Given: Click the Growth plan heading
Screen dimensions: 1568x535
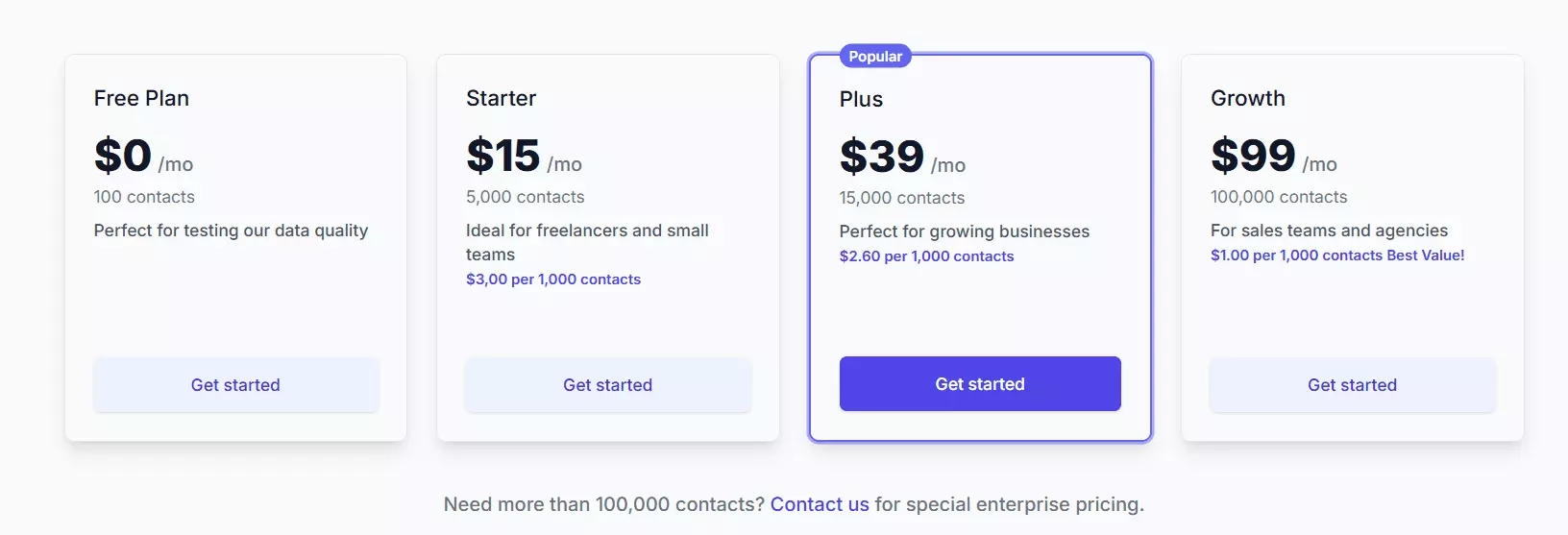Looking at the screenshot, I should click(1247, 98).
